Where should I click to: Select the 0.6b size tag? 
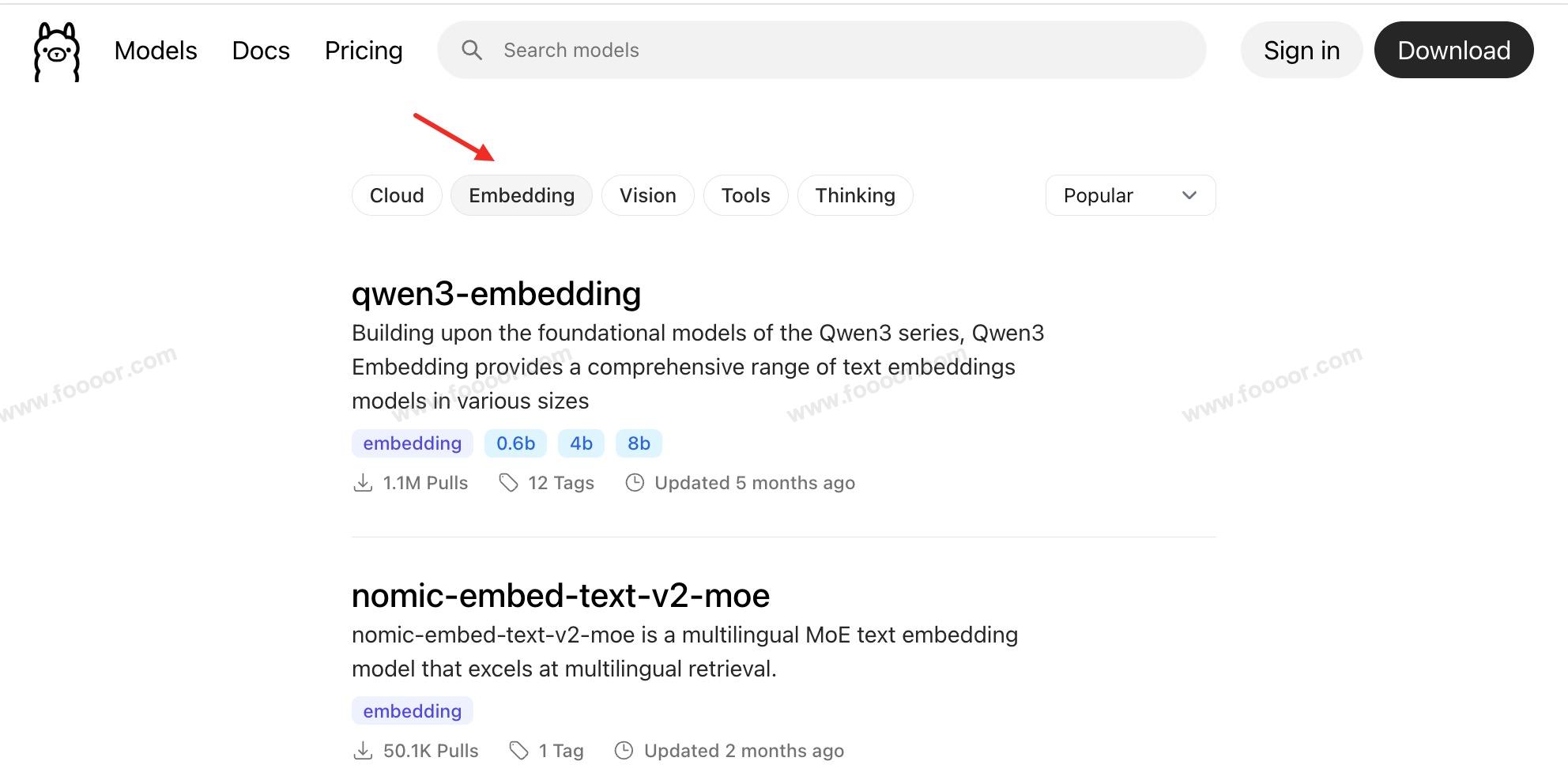click(x=516, y=443)
